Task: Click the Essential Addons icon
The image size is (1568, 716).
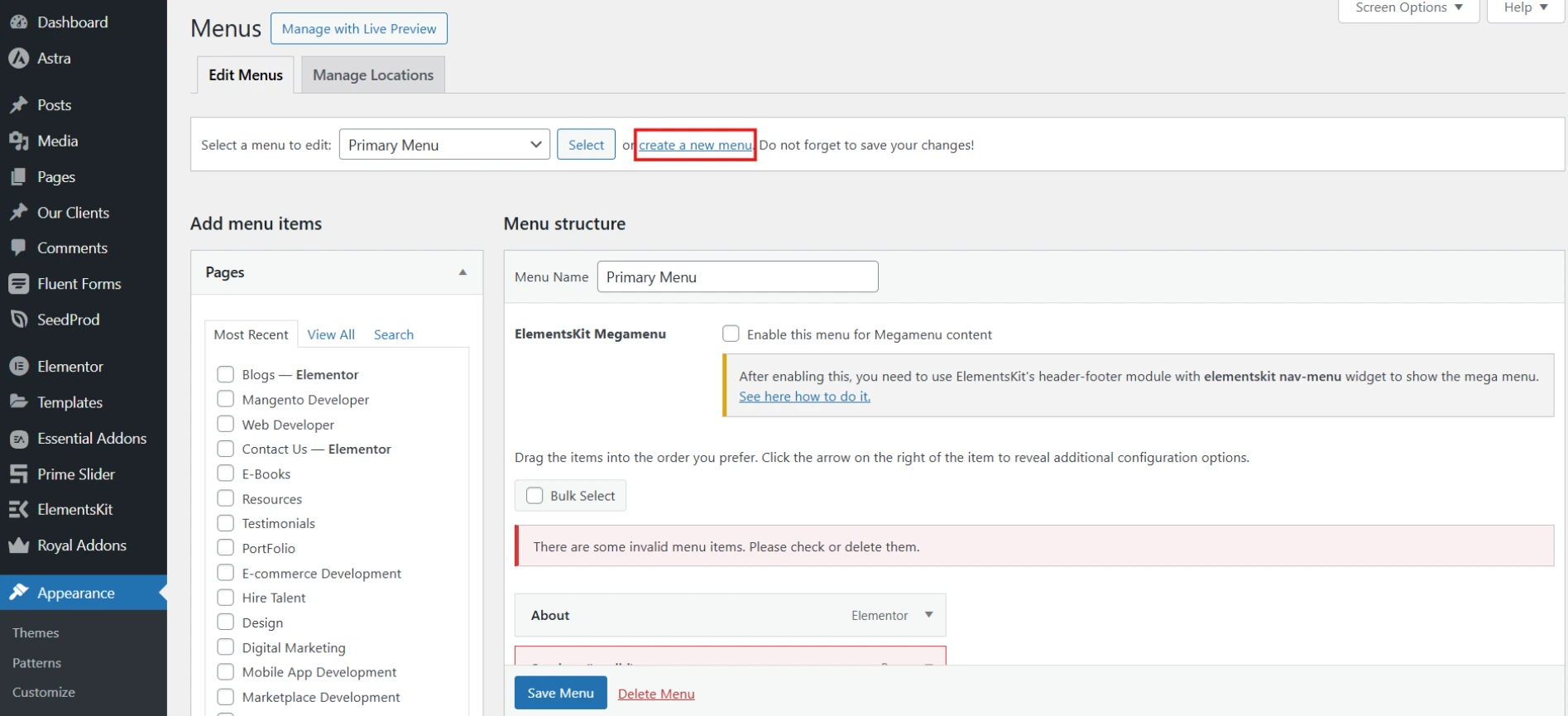Action: 18,439
